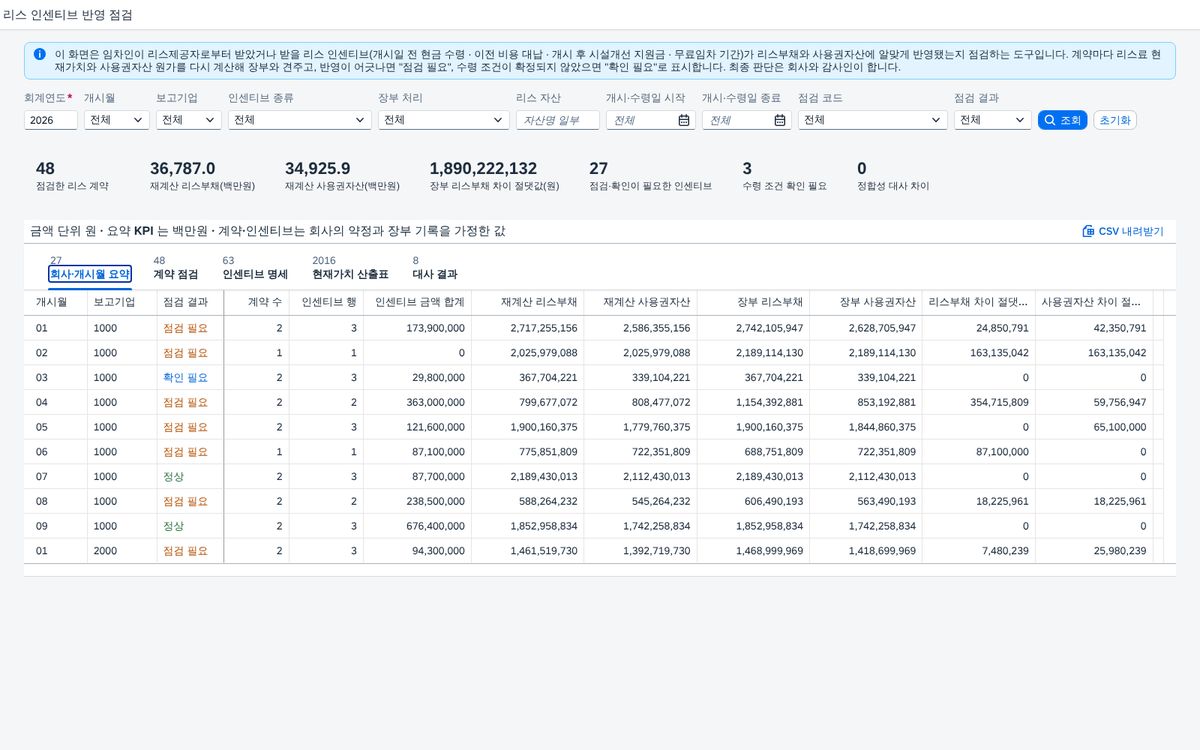This screenshot has height=750, width=1200.
Task: Click the CSV 내려받기 download icon
Action: click(x=1088, y=231)
